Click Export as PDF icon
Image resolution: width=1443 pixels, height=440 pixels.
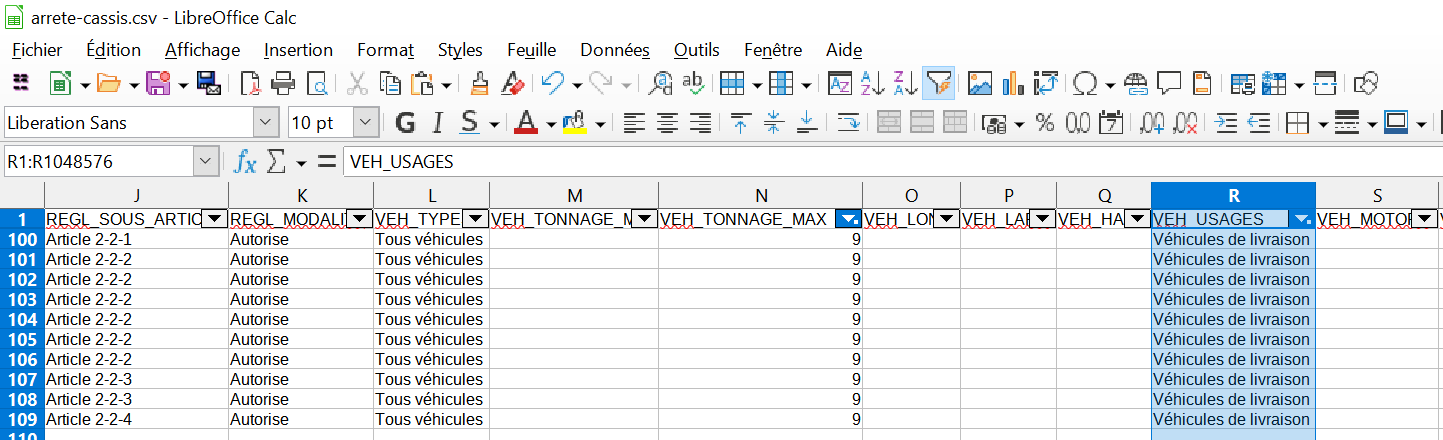251,83
